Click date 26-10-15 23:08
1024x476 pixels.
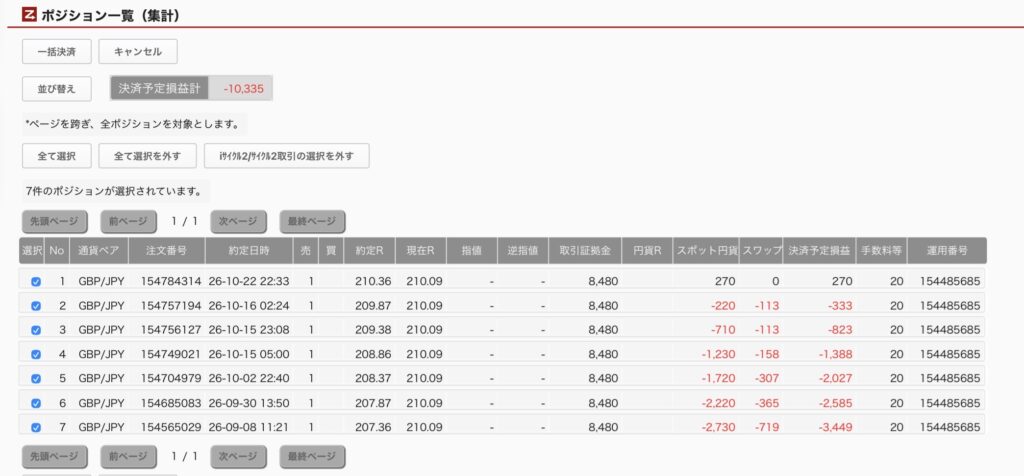(x=249, y=330)
